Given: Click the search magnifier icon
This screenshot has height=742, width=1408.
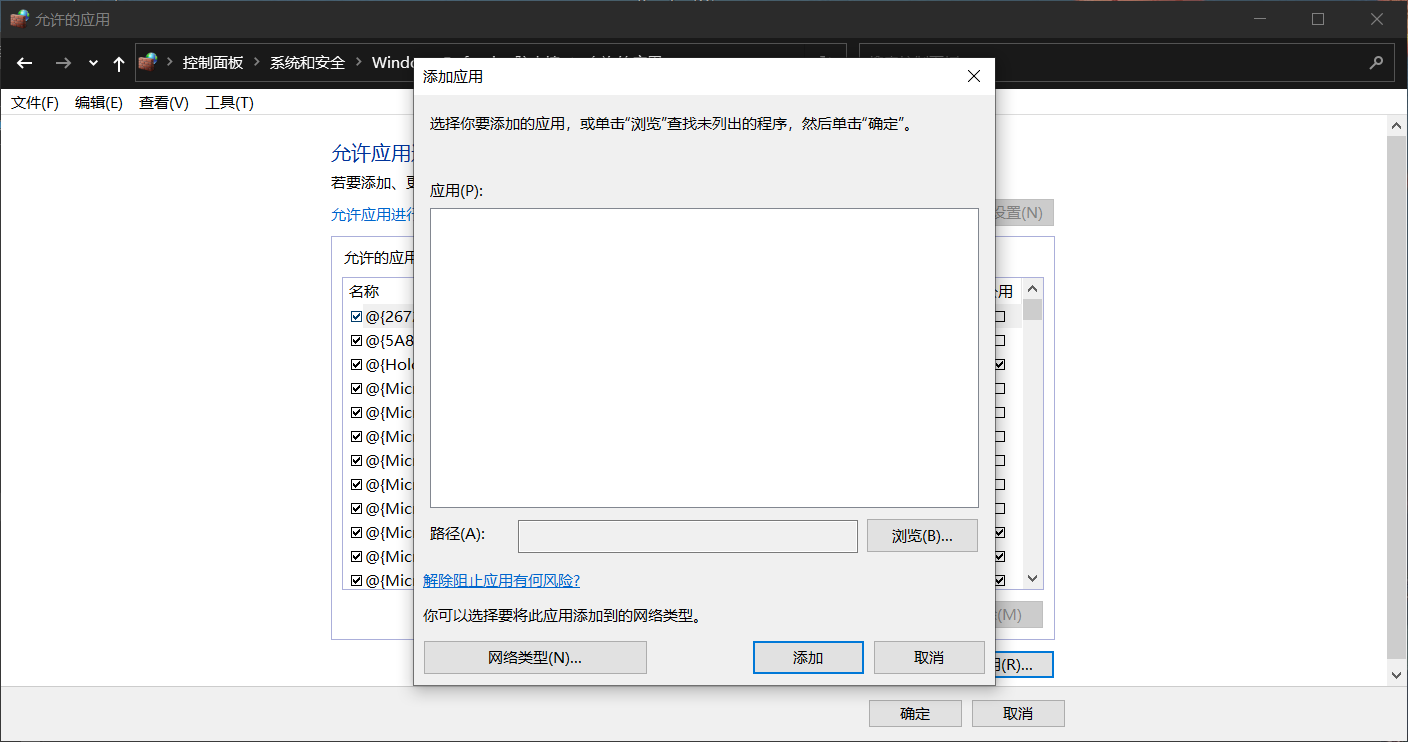Looking at the screenshot, I should [1377, 62].
